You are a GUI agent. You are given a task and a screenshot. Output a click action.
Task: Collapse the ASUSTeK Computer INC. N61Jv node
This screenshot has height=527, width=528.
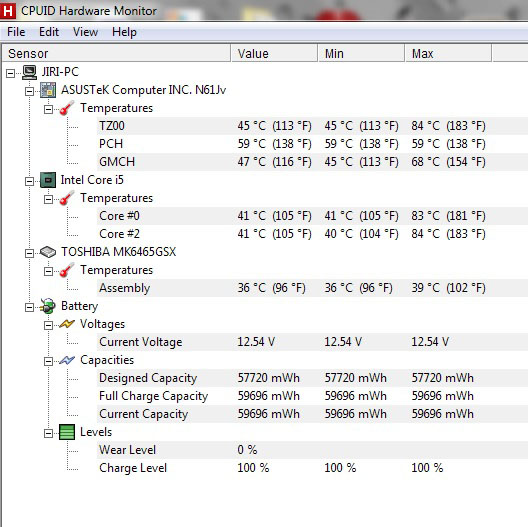pyautogui.click(x=29, y=91)
